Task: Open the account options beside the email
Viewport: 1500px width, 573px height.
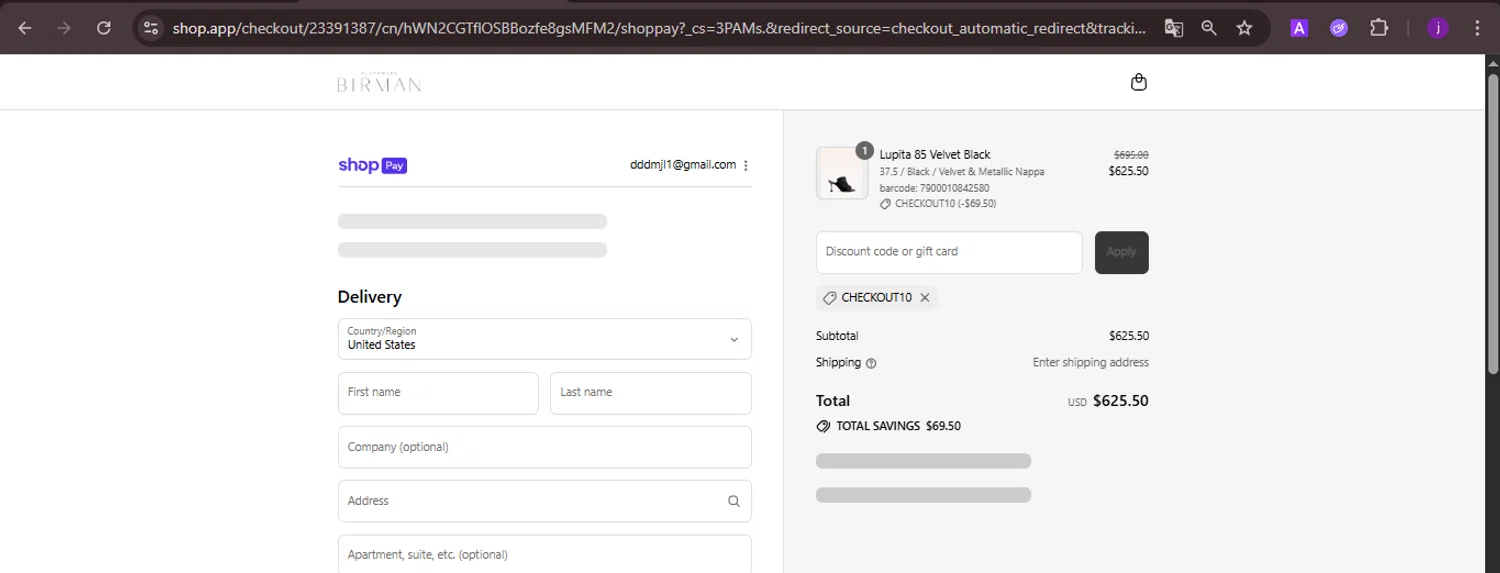Action: (746, 165)
